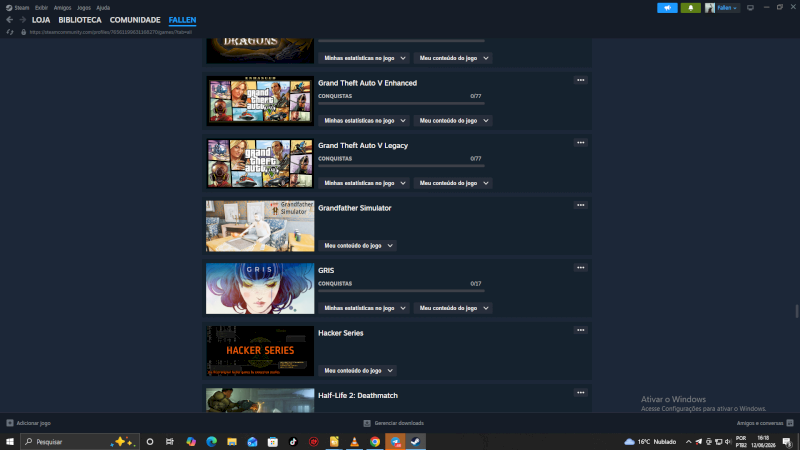Open File Explorer from taskbar
This screenshot has width=800, height=450.
coord(232,442)
